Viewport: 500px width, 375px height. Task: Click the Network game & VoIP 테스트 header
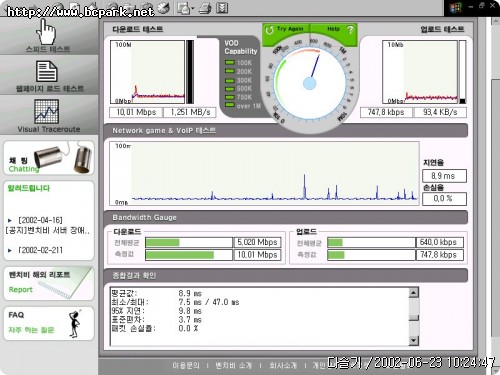286,130
